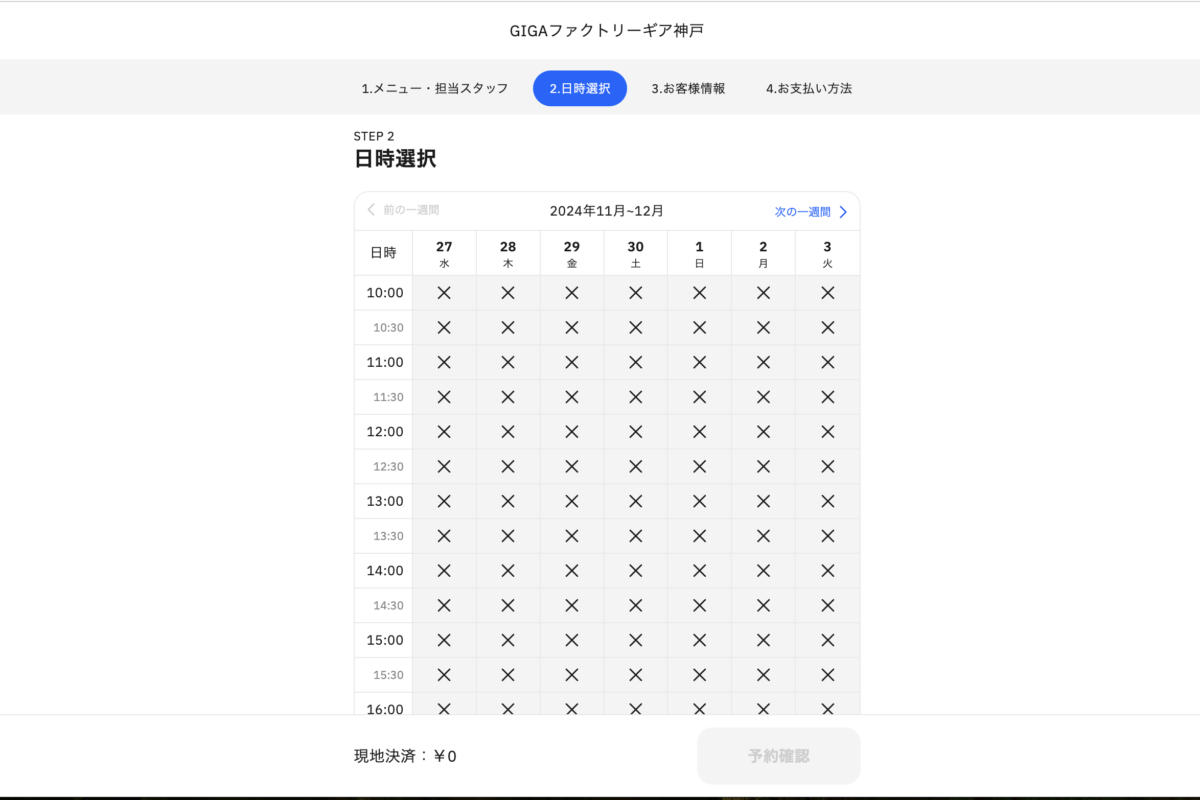The image size is (1200, 800).
Task: Click the 29 金 date column header
Action: [x=572, y=254]
